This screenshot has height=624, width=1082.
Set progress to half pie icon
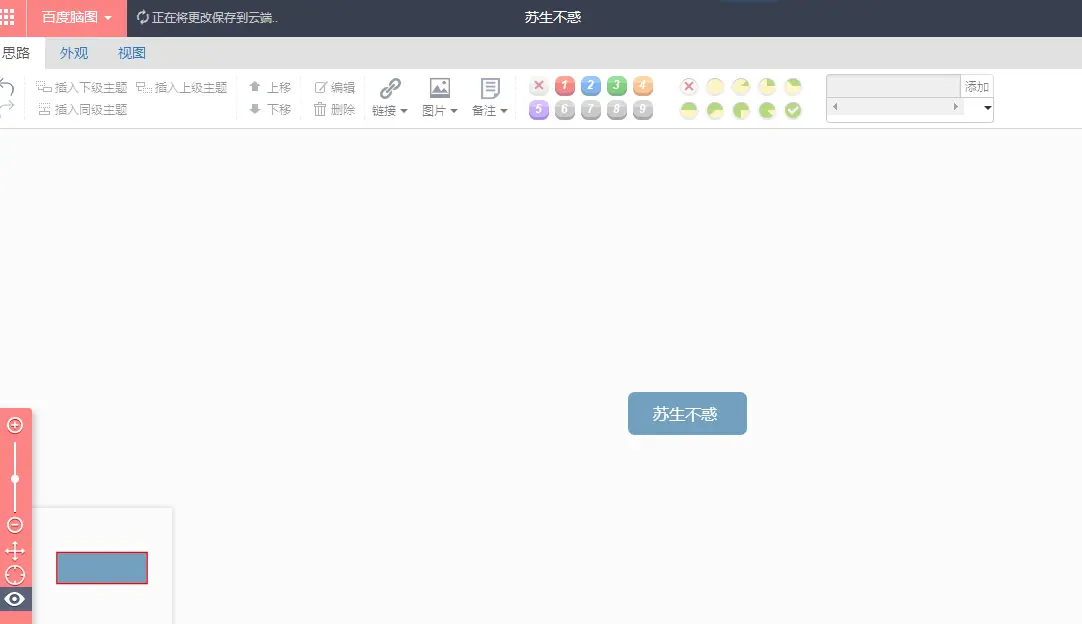point(689,110)
